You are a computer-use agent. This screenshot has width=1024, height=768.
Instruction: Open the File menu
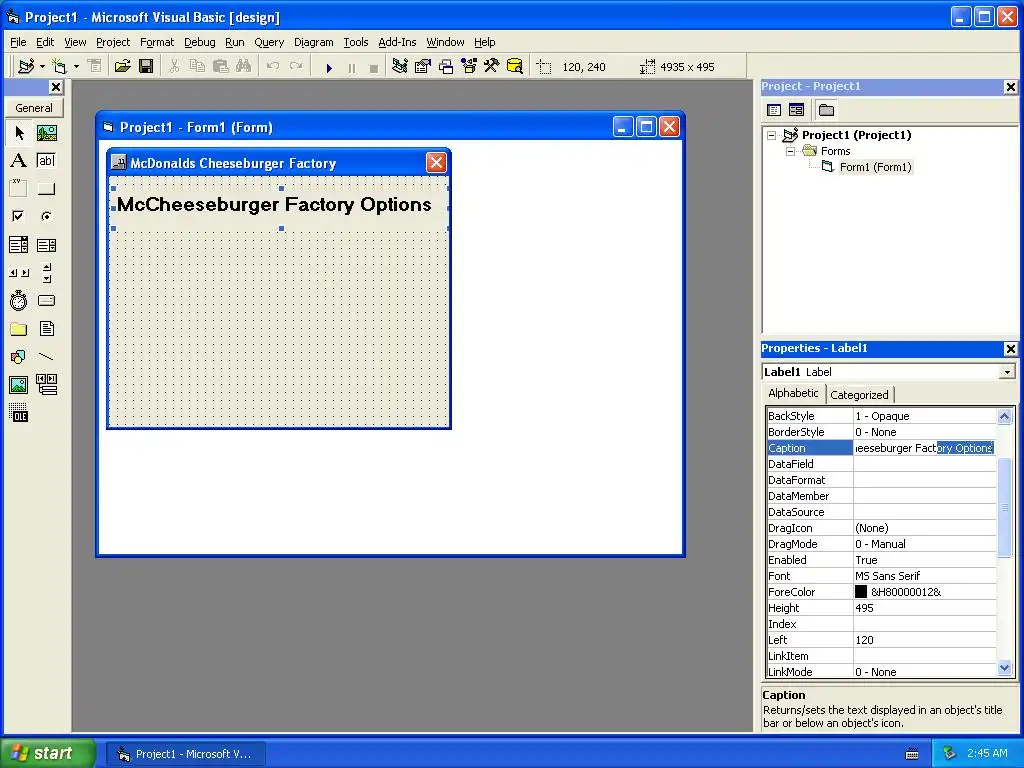pyautogui.click(x=18, y=42)
